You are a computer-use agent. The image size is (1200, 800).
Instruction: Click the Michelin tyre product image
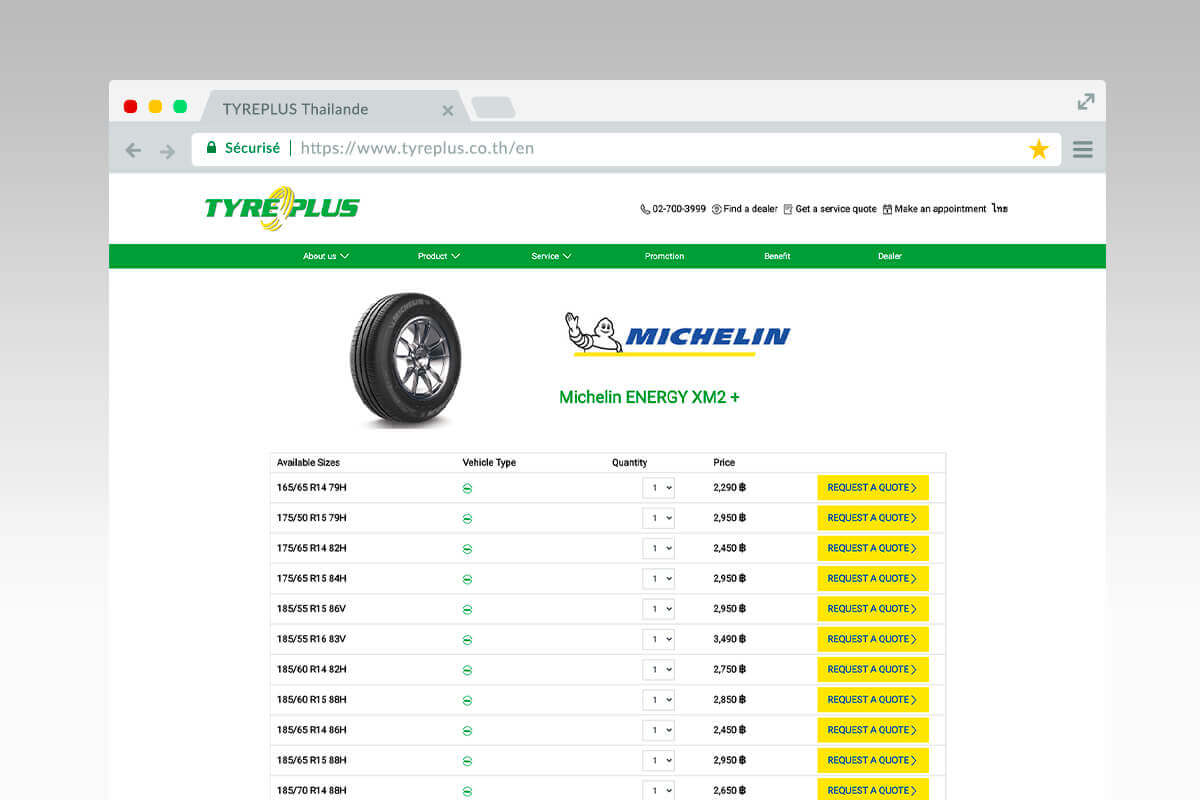pos(406,360)
